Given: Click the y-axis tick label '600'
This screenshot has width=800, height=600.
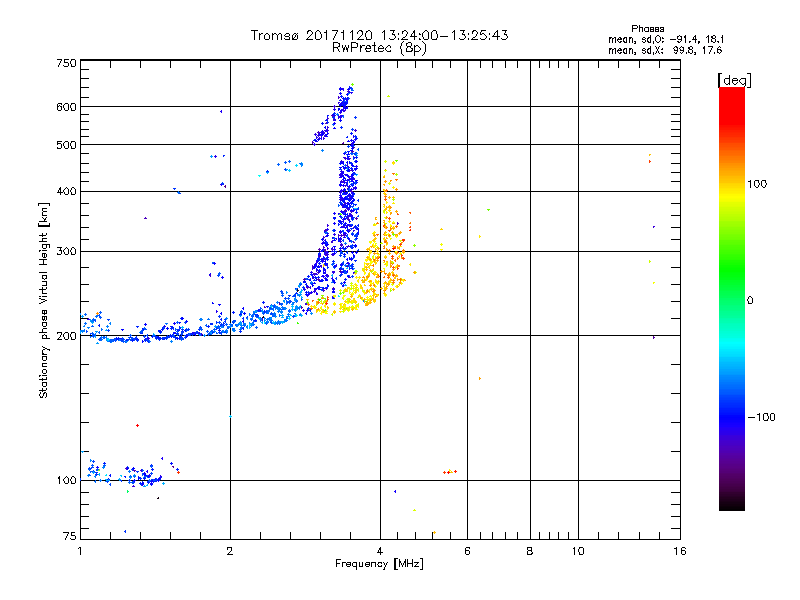Looking at the screenshot, I should point(67,107).
